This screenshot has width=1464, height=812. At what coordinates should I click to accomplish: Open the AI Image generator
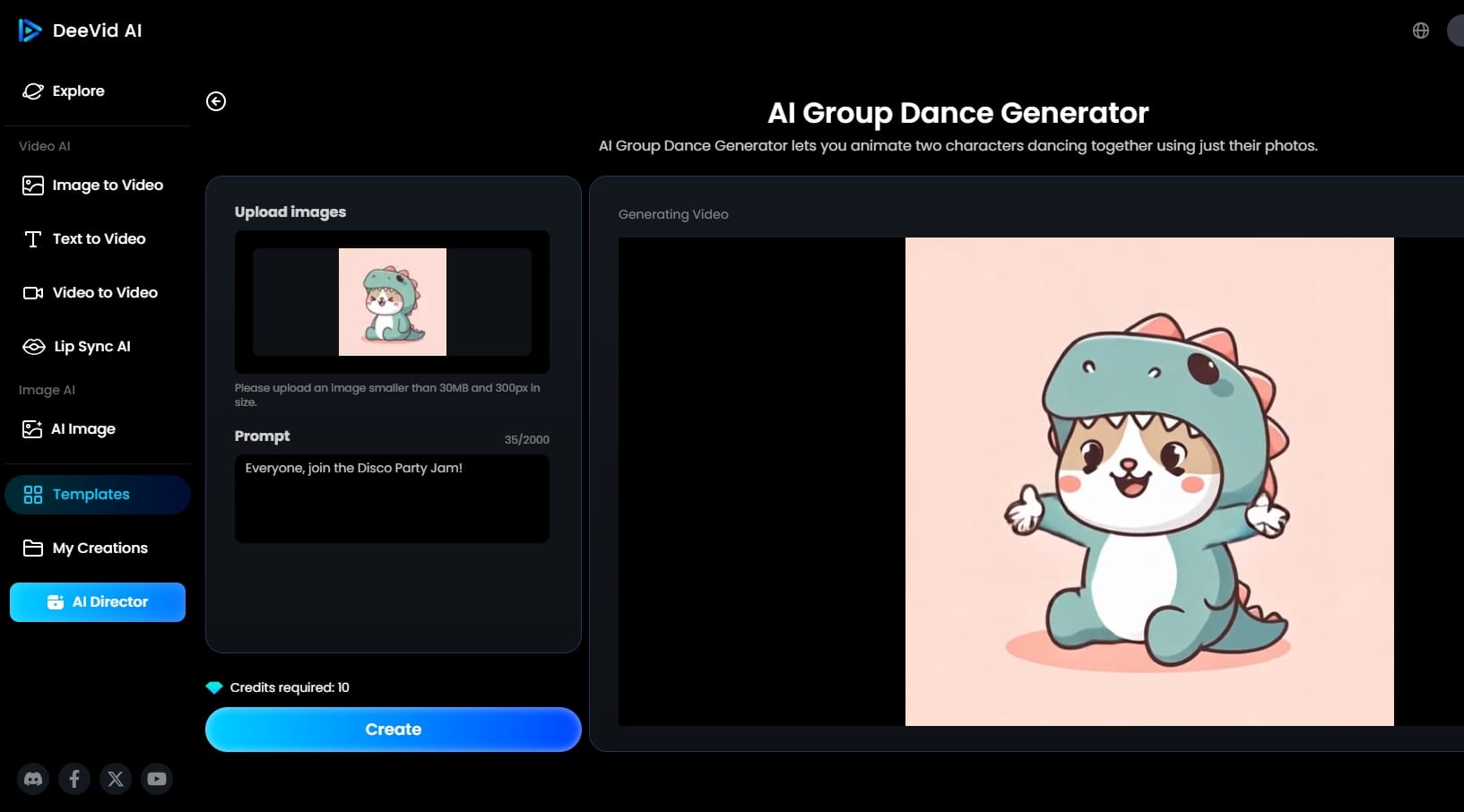(x=82, y=429)
